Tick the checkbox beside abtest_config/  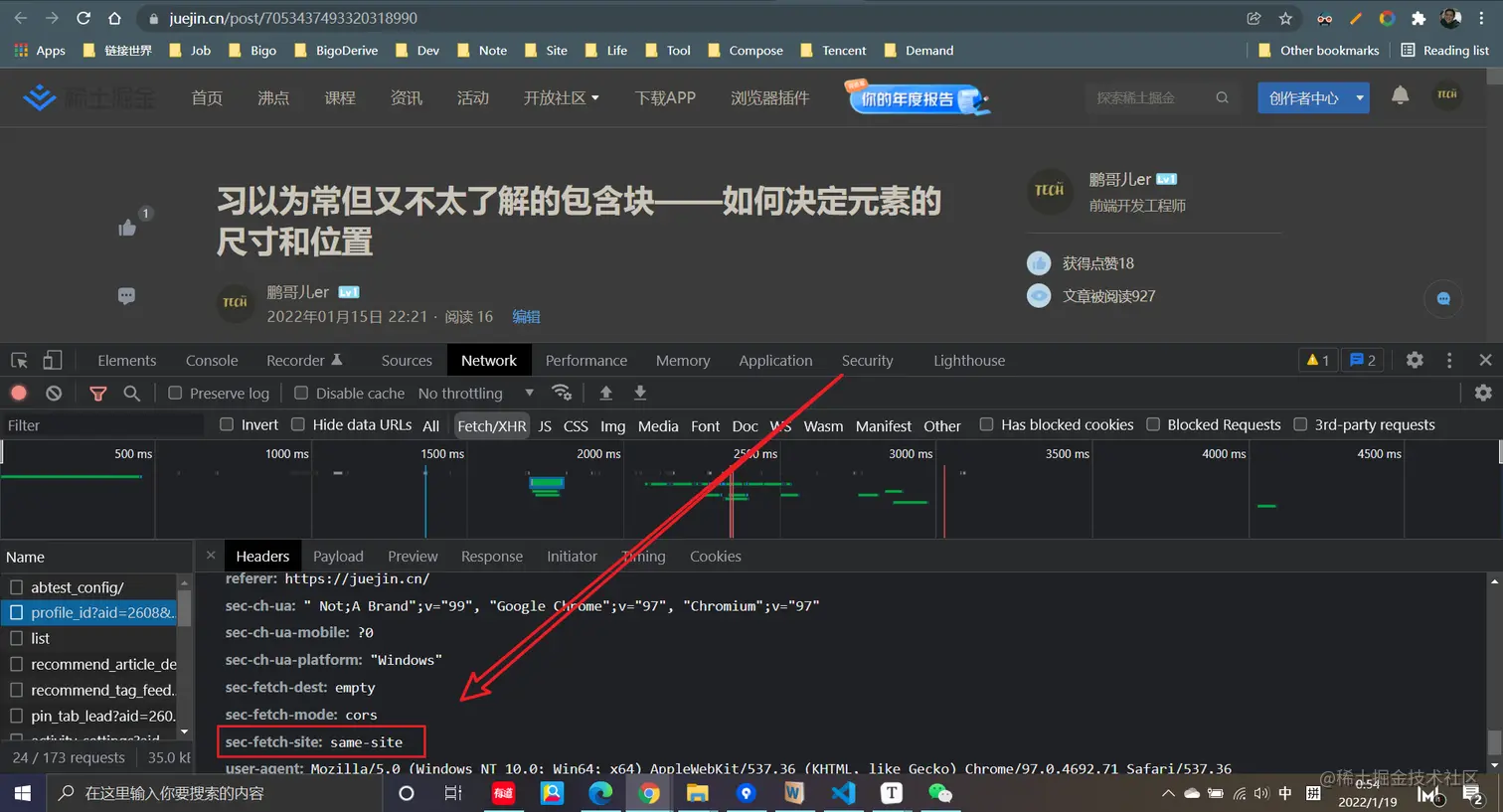pos(16,587)
